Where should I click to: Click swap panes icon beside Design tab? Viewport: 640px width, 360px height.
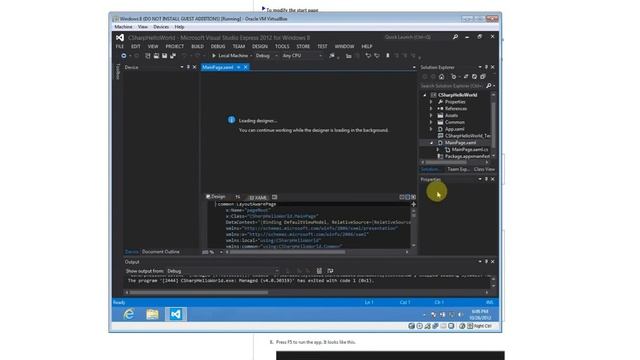click(x=238, y=197)
